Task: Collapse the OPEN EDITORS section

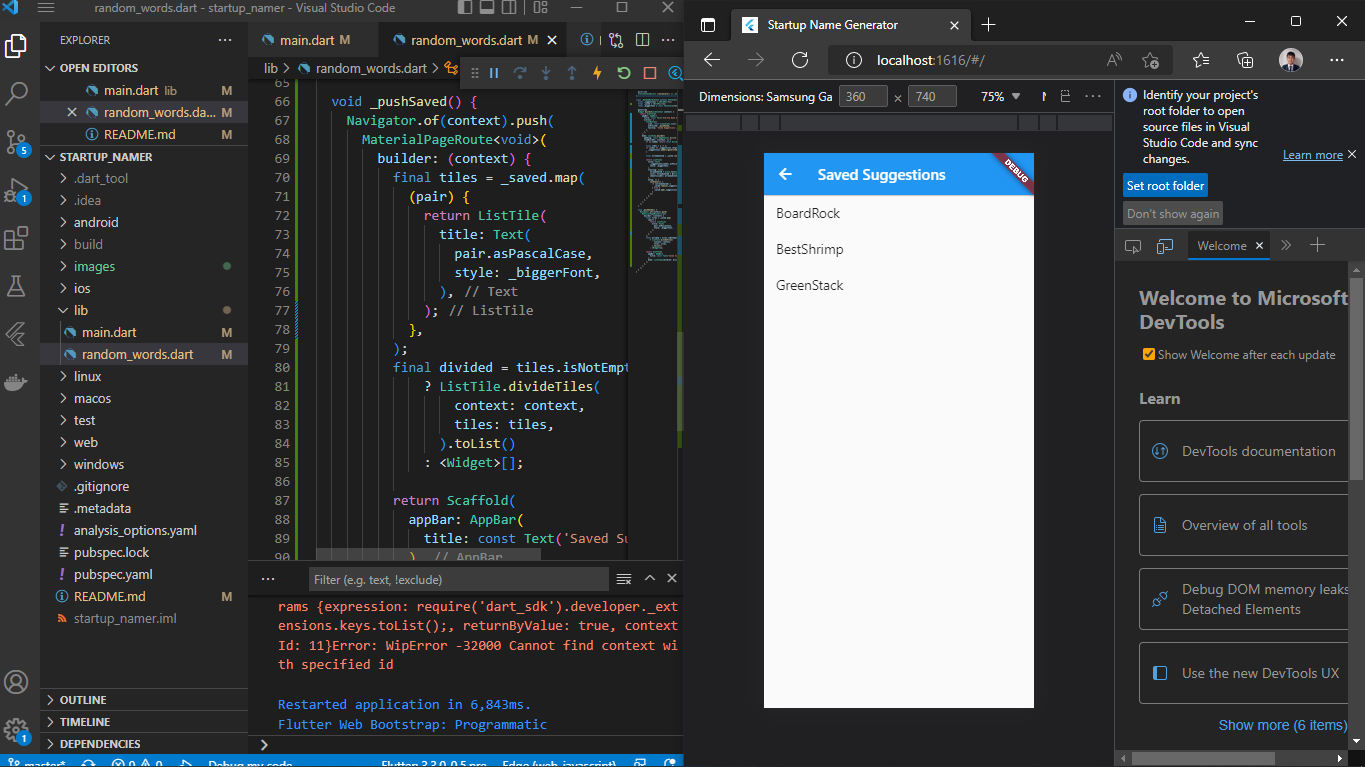Action: [x=144, y=68]
